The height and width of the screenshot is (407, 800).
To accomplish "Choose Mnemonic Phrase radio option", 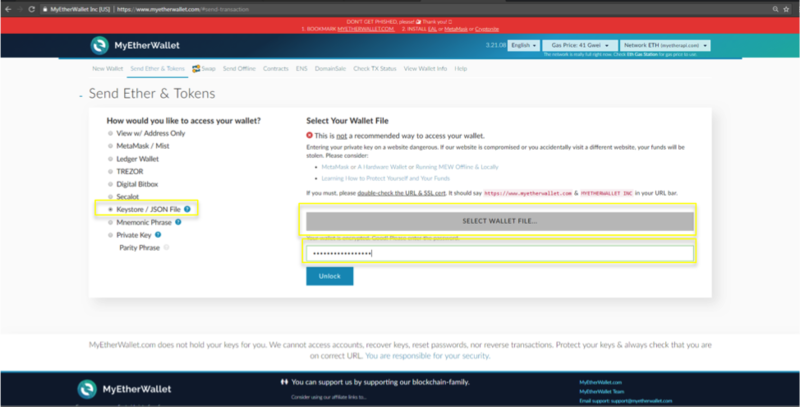I will click(110, 222).
